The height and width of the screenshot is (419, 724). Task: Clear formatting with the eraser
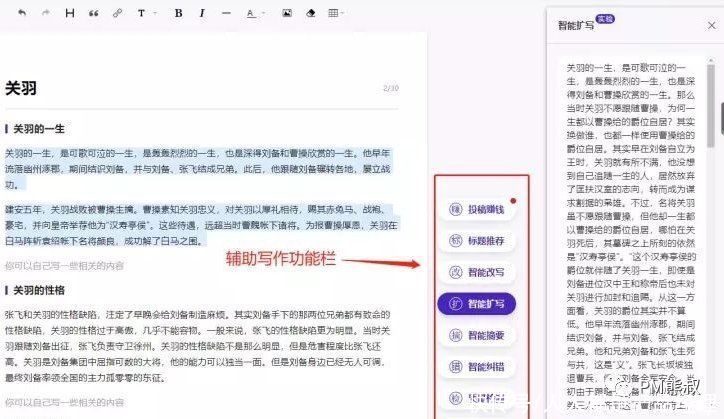[311, 13]
